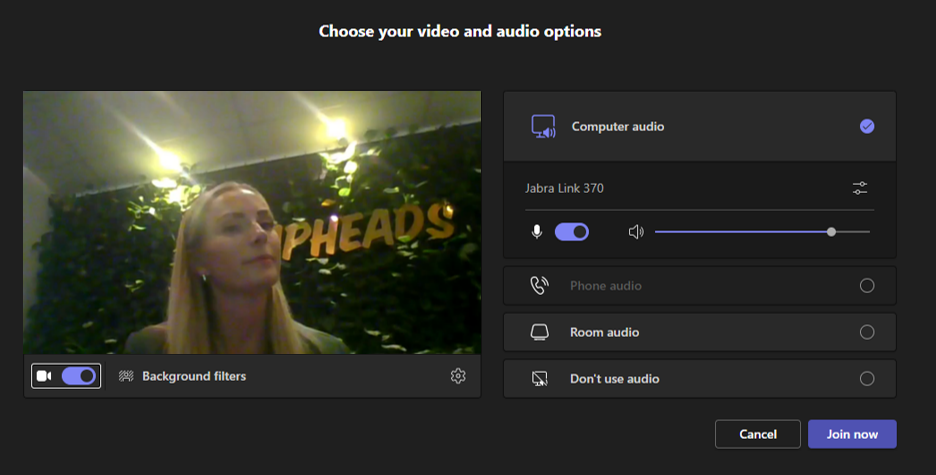Select the Phone audio radio button
Viewport: 936px width, 475px height.
[867, 286]
